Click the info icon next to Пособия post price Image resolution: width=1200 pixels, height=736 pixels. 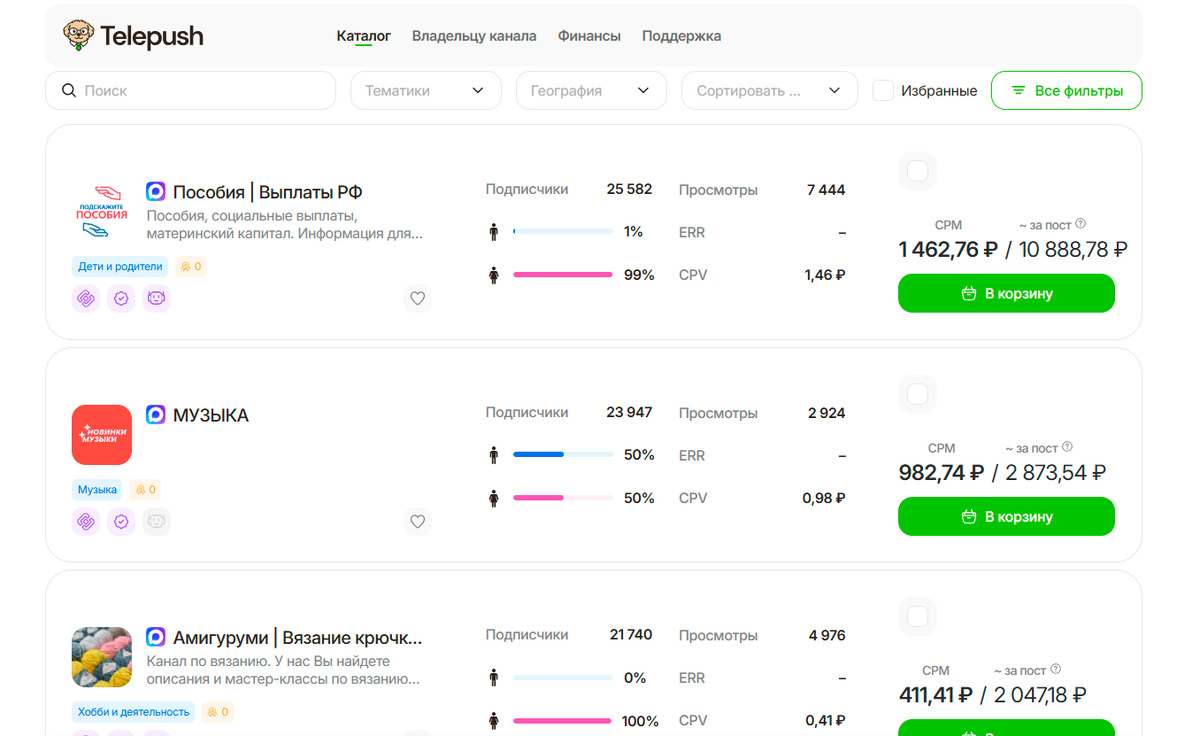coord(1080,224)
